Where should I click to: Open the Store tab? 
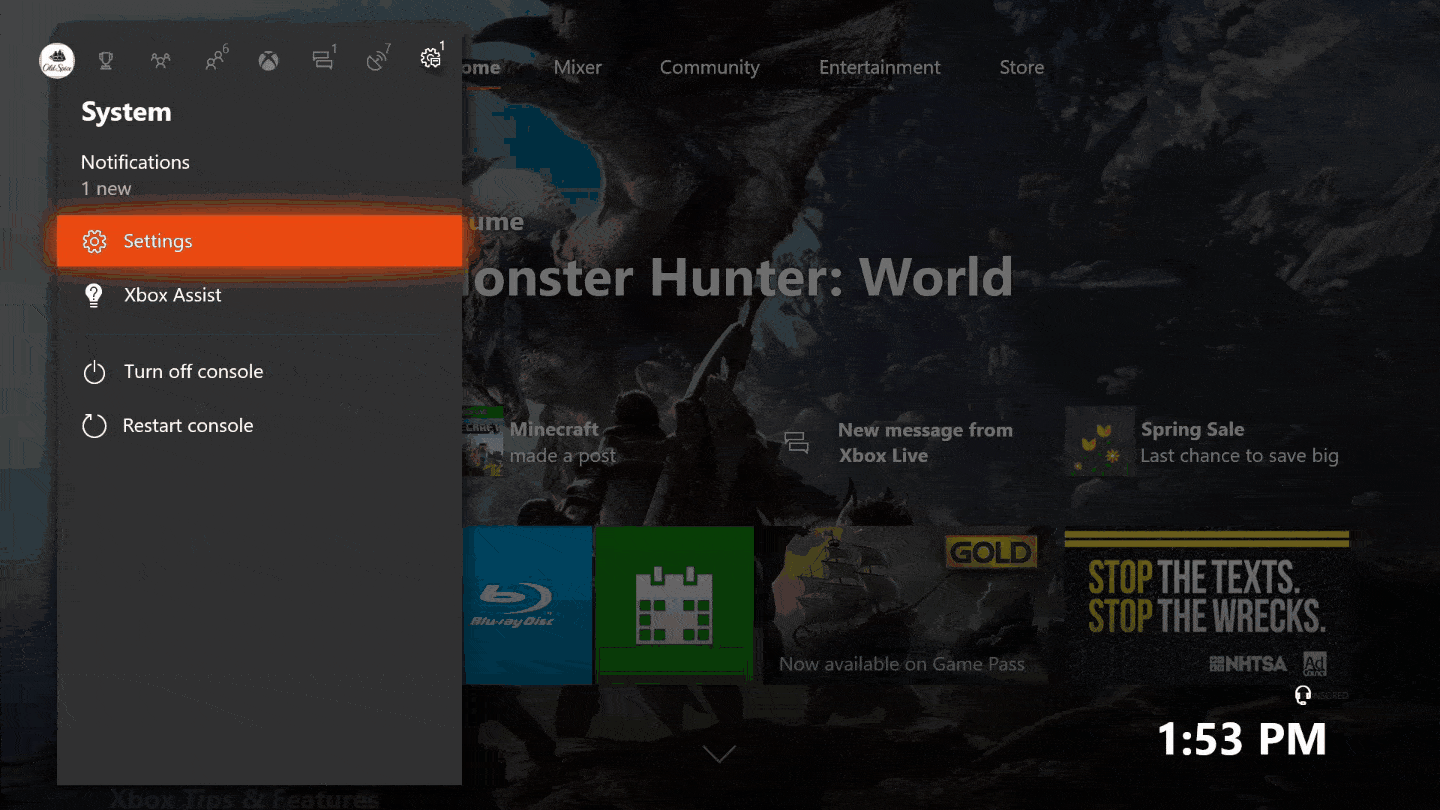coord(1021,68)
